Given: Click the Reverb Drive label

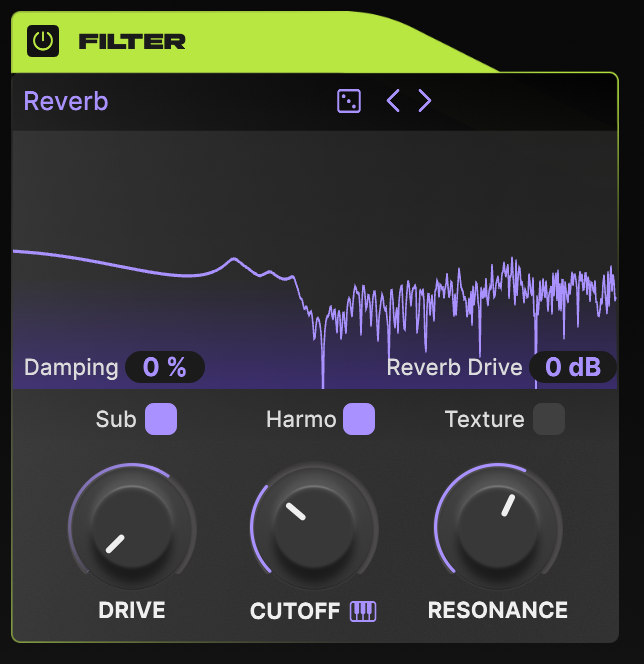Looking at the screenshot, I should [x=454, y=367].
